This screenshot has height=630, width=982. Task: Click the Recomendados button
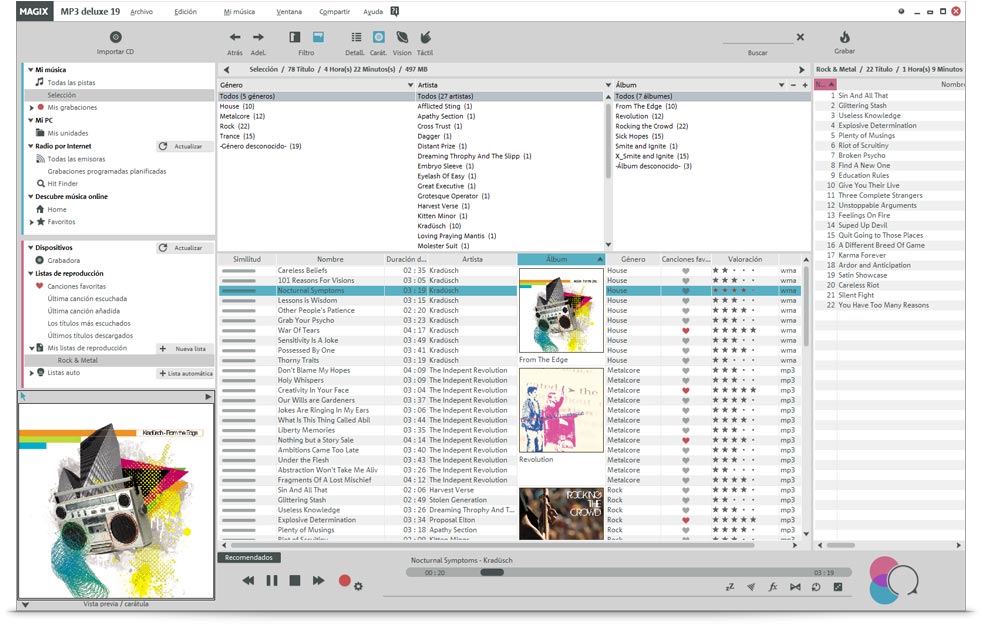point(249,557)
